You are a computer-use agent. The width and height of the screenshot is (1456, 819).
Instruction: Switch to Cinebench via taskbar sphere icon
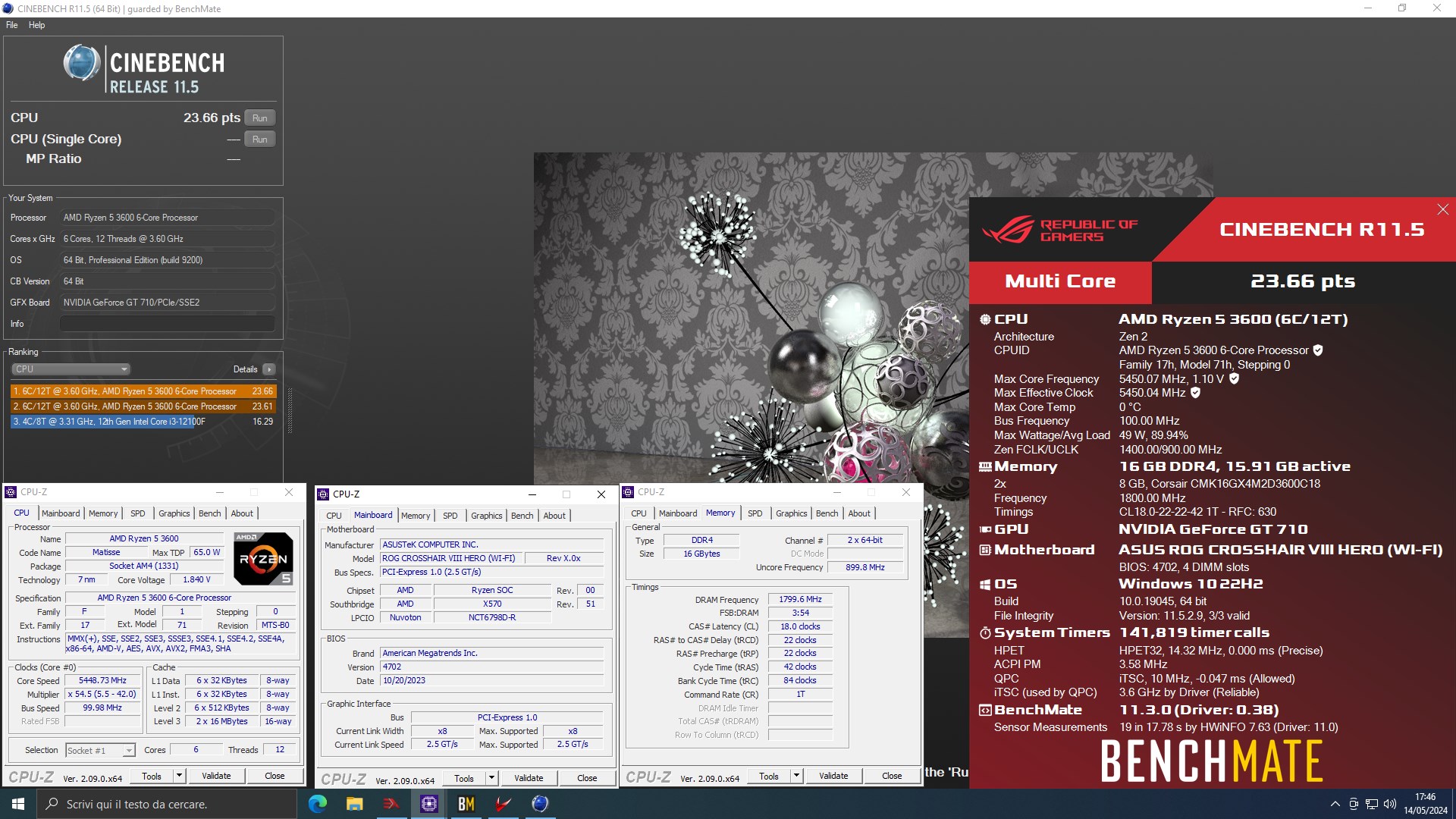pyautogui.click(x=540, y=804)
